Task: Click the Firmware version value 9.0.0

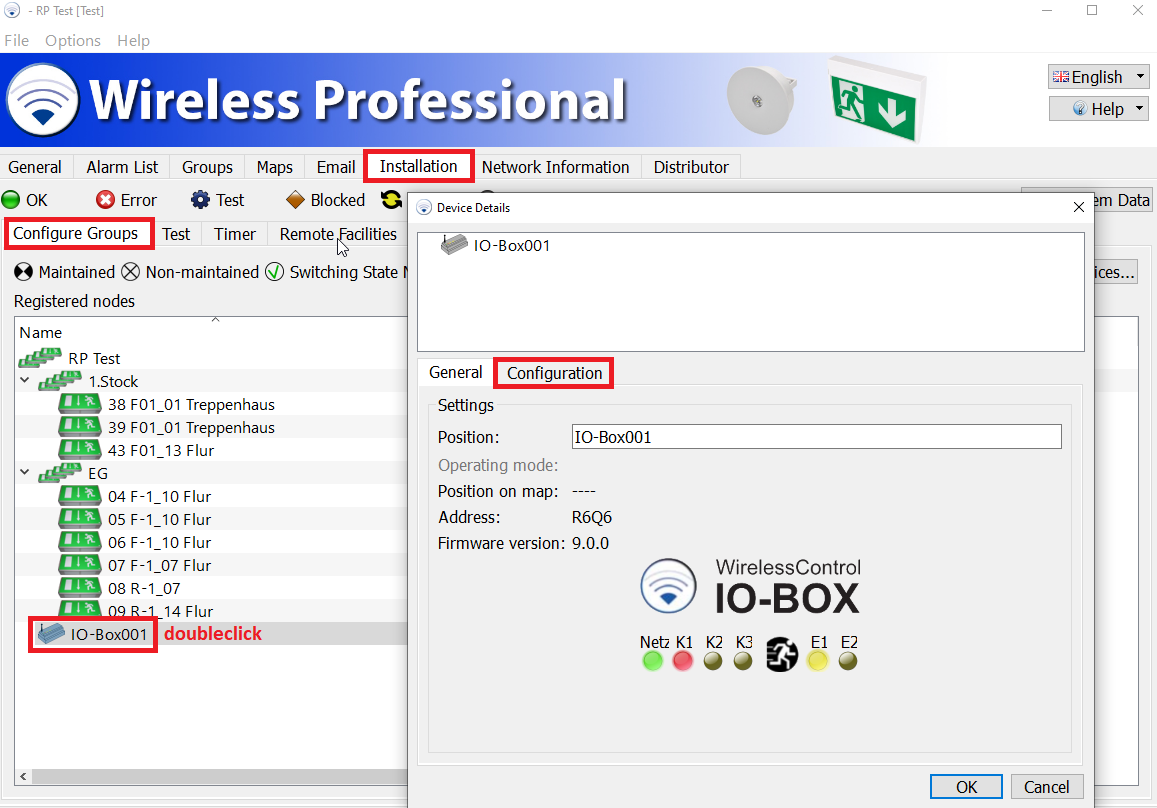Action: (x=590, y=543)
